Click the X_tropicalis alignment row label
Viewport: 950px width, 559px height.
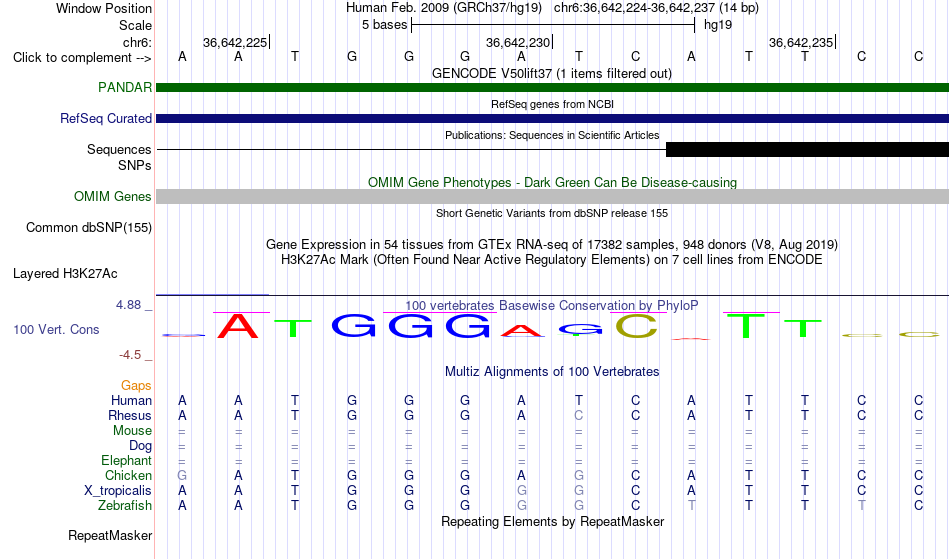pyautogui.click(x=118, y=491)
